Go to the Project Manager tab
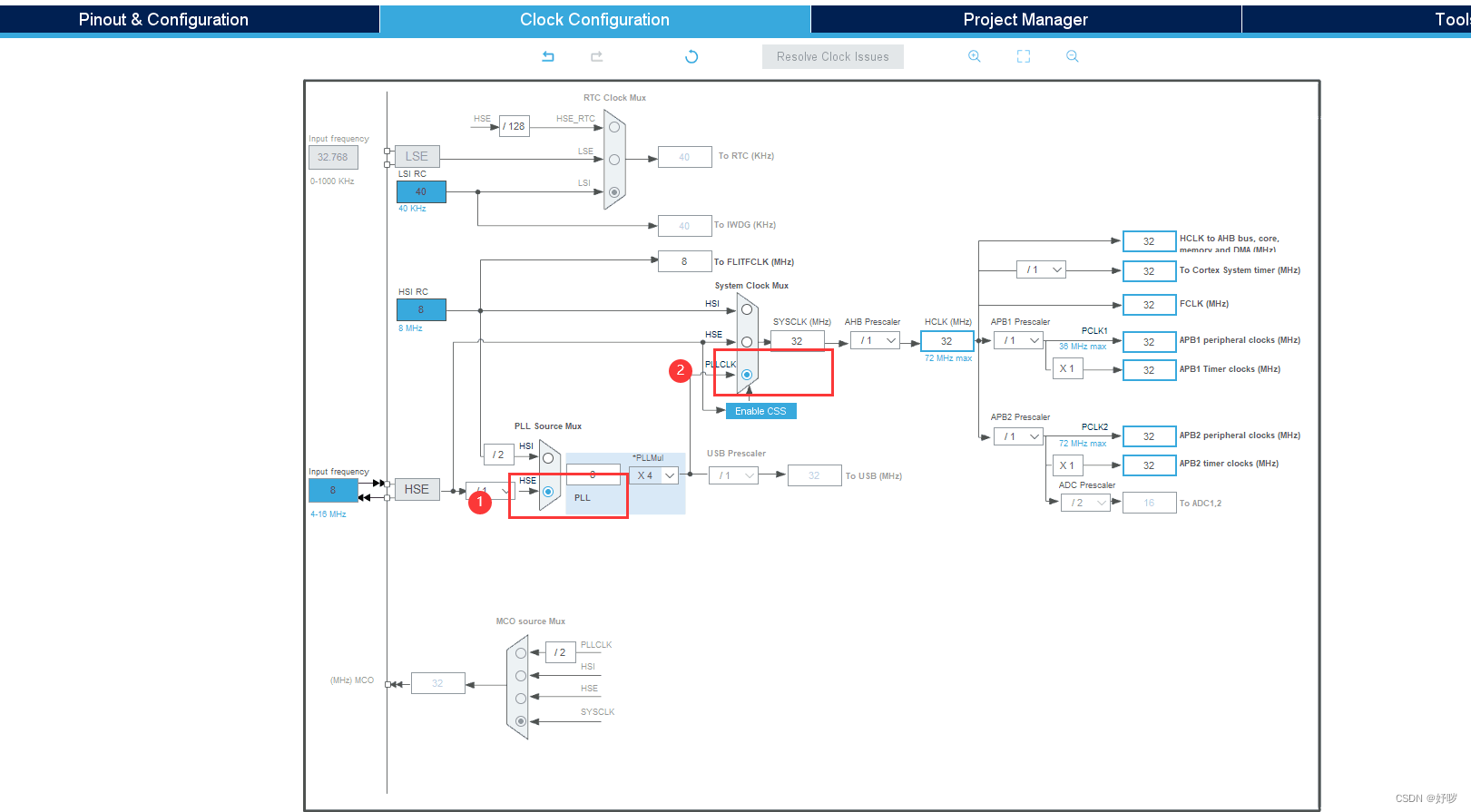1471x812 pixels. tap(1025, 19)
